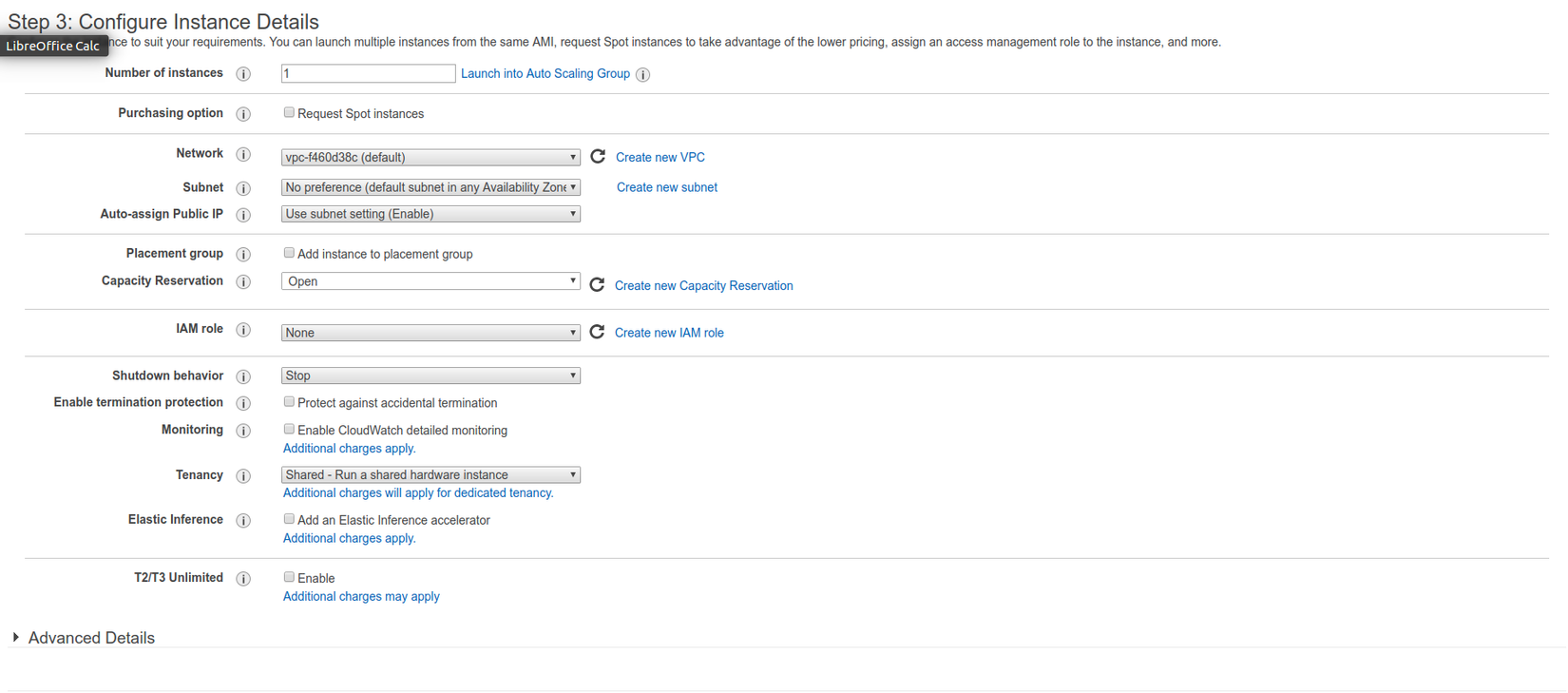
Task: Tick the T2/T3 Unlimited Enable checkbox
Action: [x=289, y=577]
